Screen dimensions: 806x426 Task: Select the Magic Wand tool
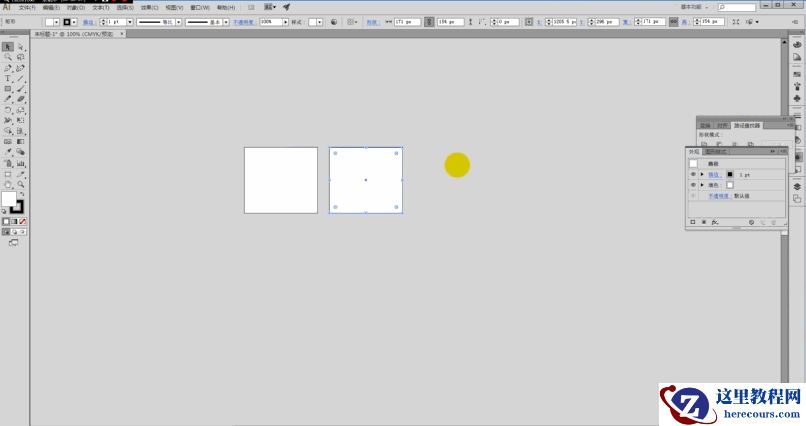coord(8,57)
